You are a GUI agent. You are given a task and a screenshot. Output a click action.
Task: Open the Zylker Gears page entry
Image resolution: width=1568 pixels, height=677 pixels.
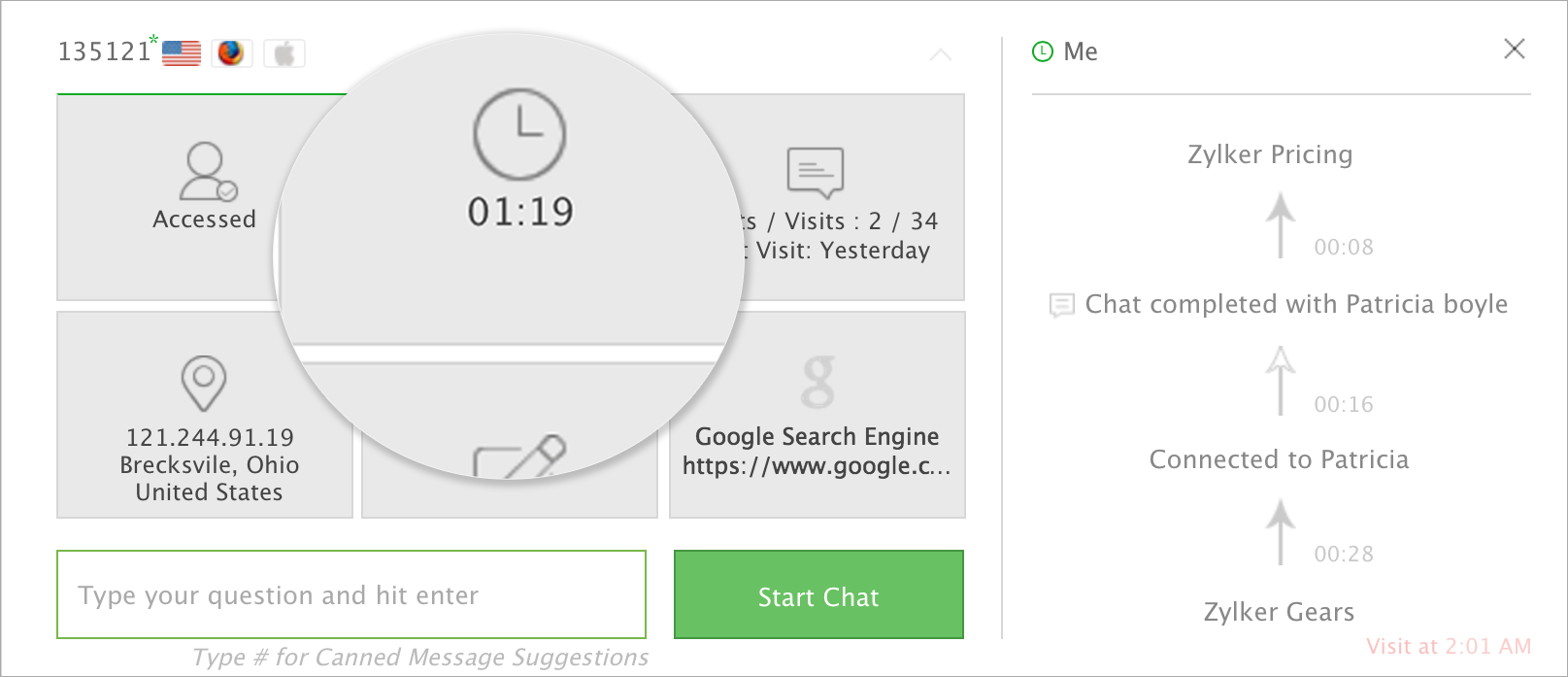[1279, 612]
